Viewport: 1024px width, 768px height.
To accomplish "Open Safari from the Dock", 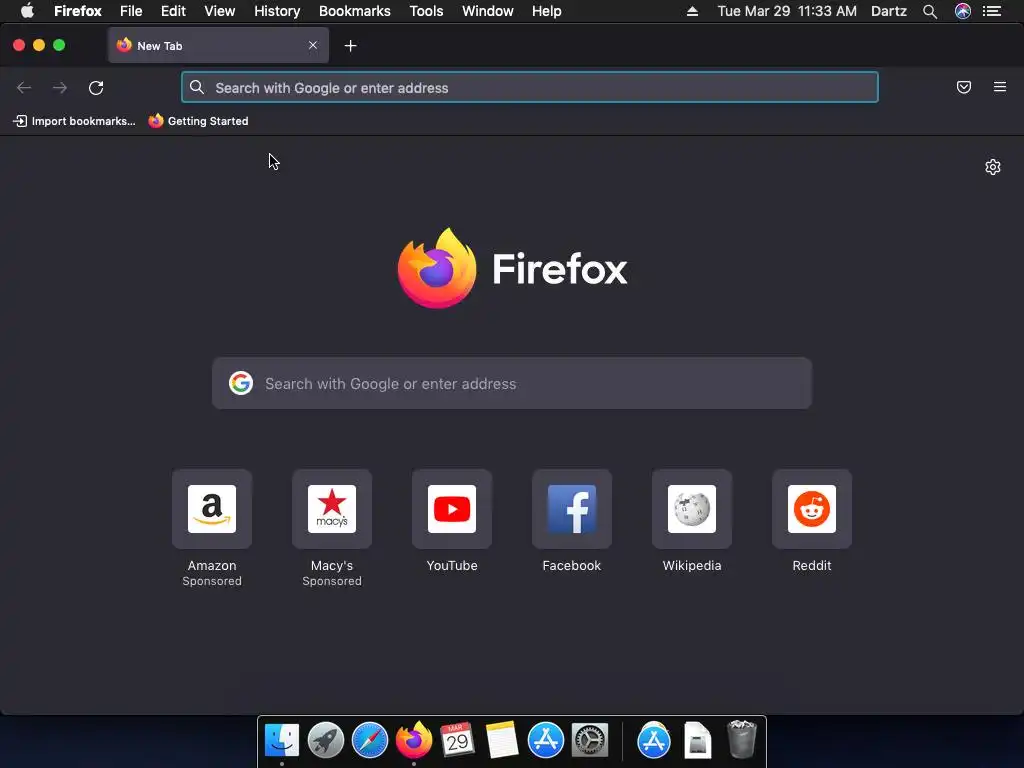I will coord(370,740).
